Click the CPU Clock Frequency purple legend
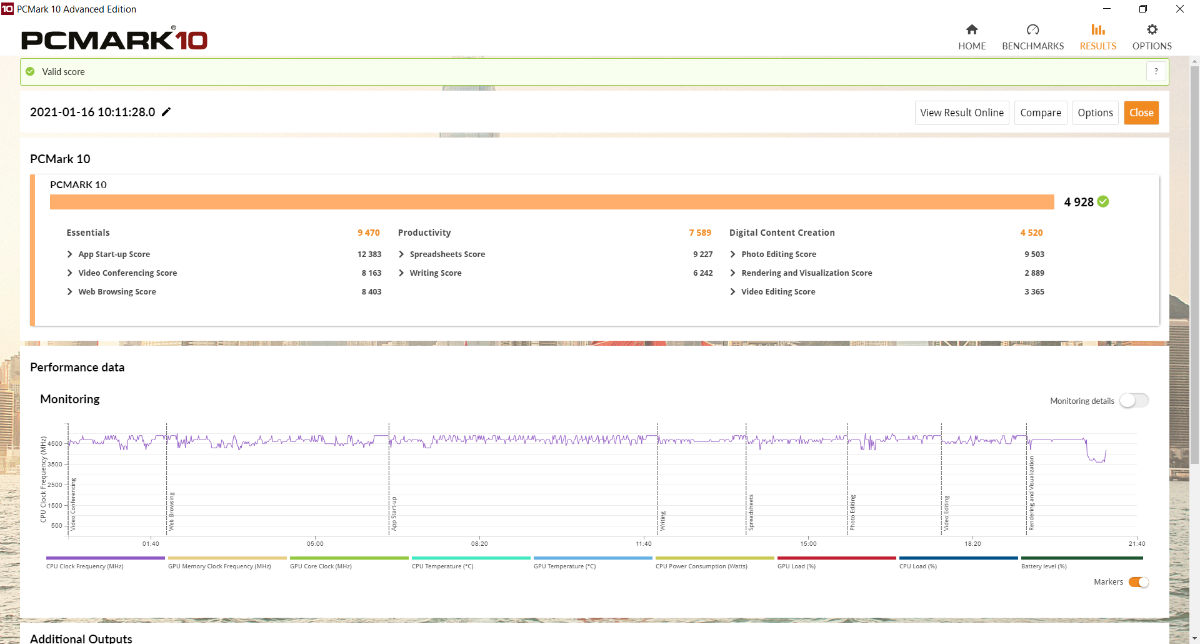 [x=105, y=559]
